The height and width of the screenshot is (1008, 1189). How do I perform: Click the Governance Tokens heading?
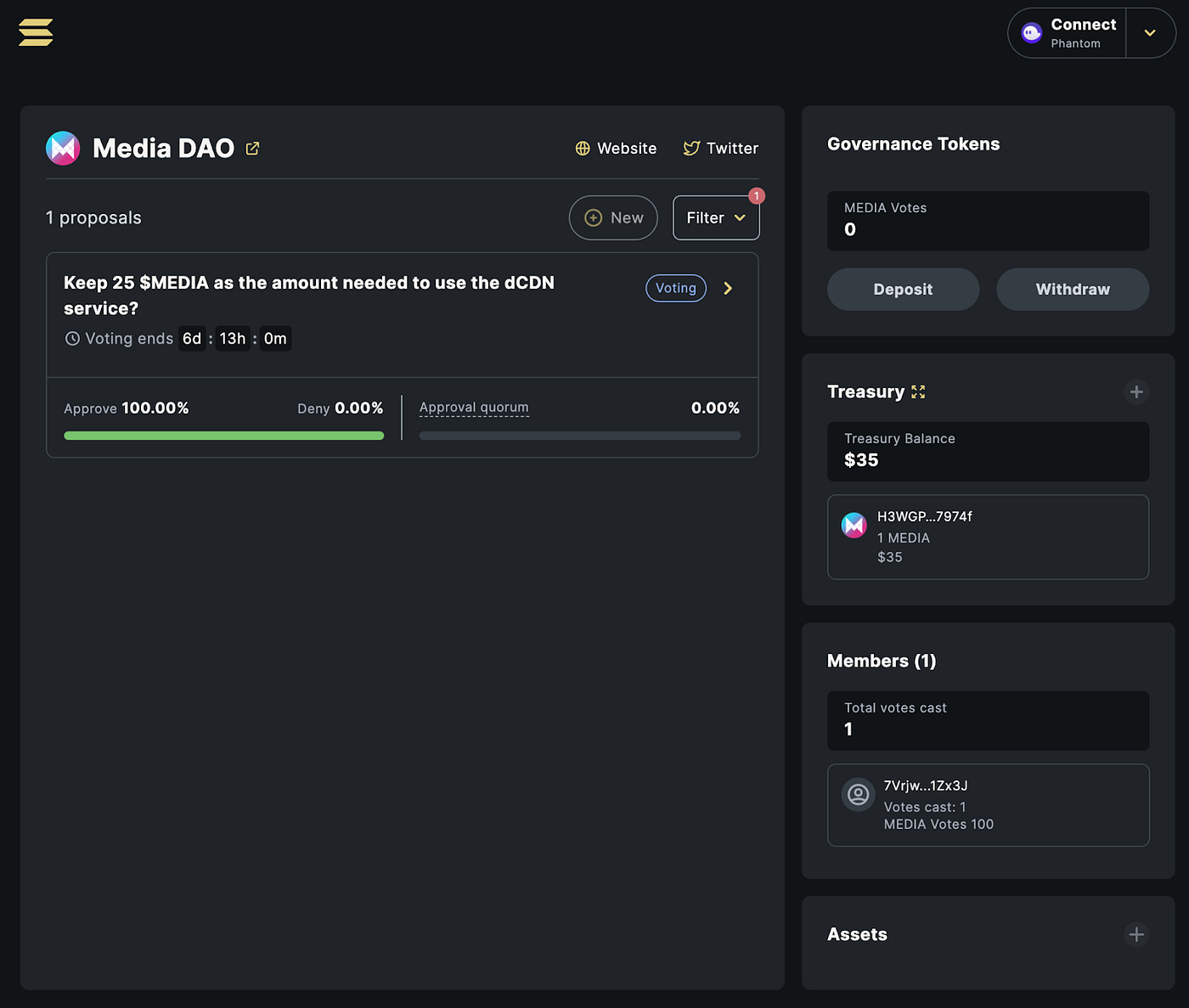pyautogui.click(x=914, y=144)
